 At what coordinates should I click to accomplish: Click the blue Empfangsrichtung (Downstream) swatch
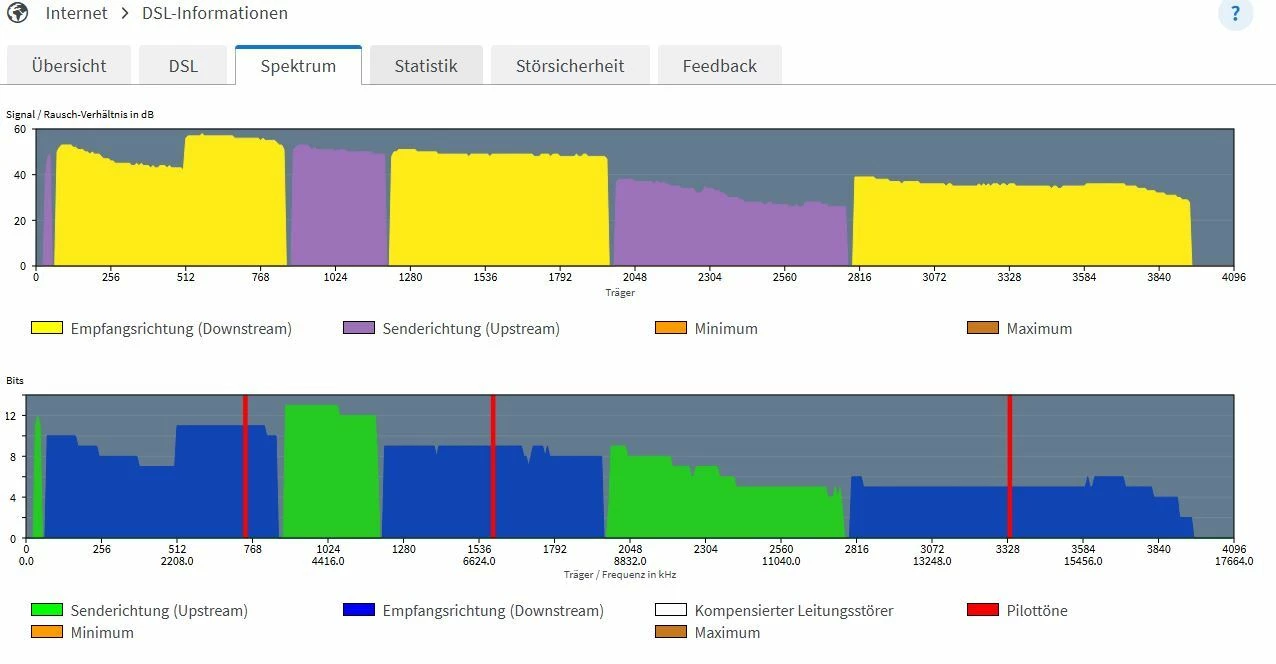[359, 610]
